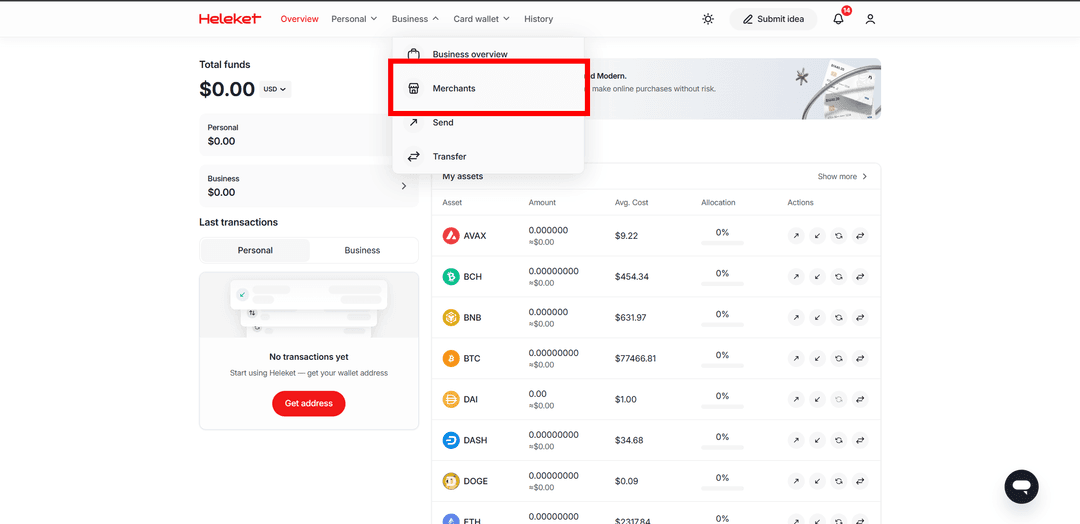Open the Personal $0.00 balance card

(309, 135)
